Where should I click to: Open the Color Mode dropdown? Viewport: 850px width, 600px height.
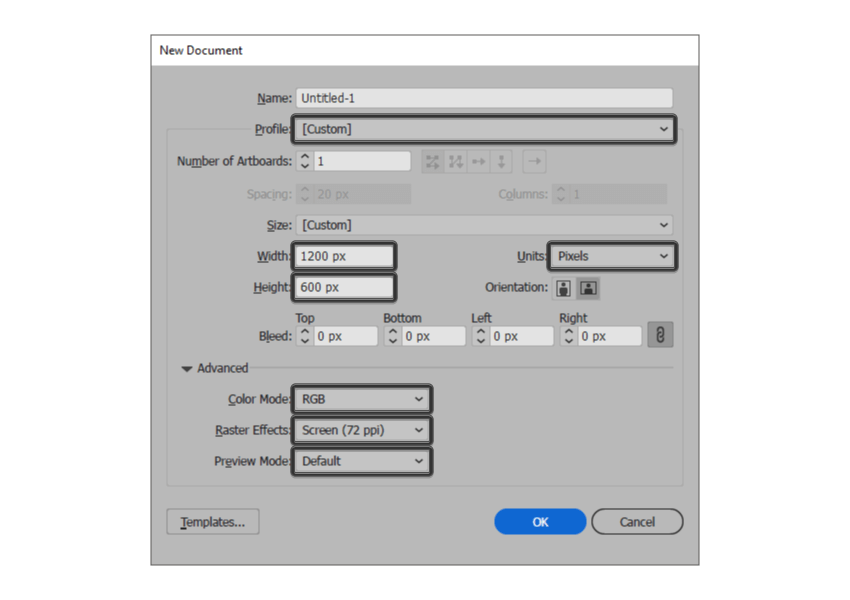362,399
